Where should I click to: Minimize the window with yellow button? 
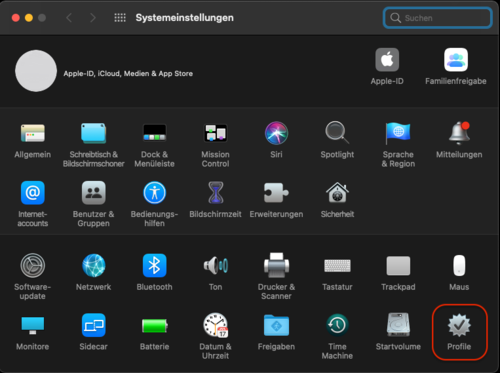click(x=29, y=18)
